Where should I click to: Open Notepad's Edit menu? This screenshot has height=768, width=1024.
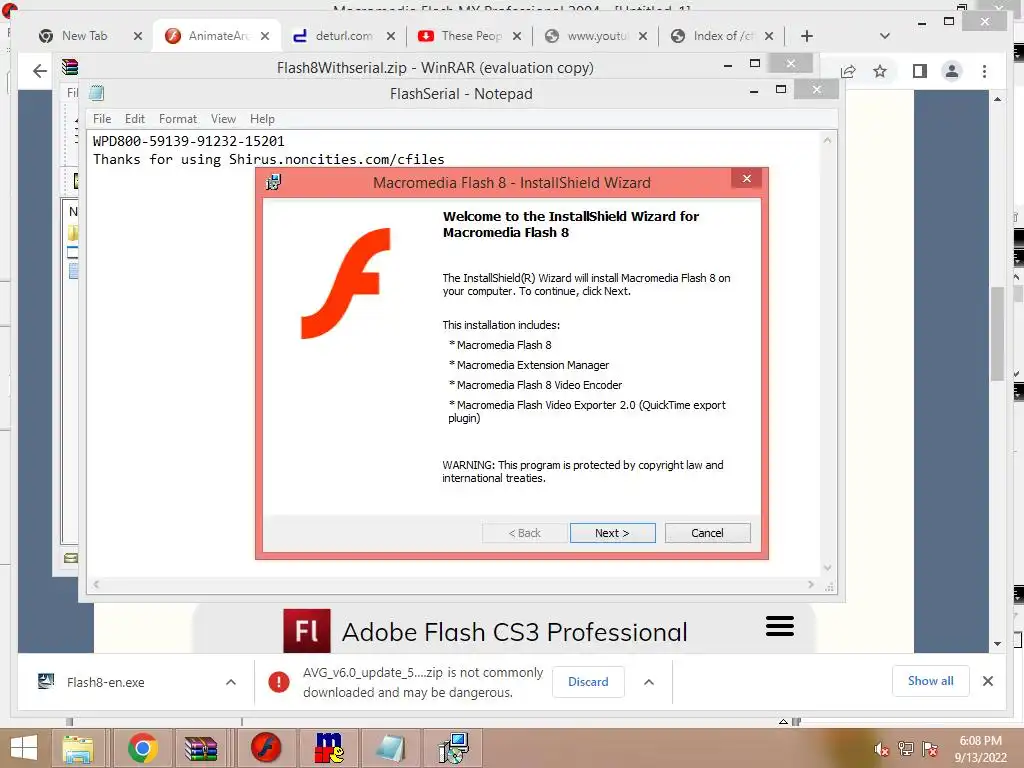coord(135,119)
